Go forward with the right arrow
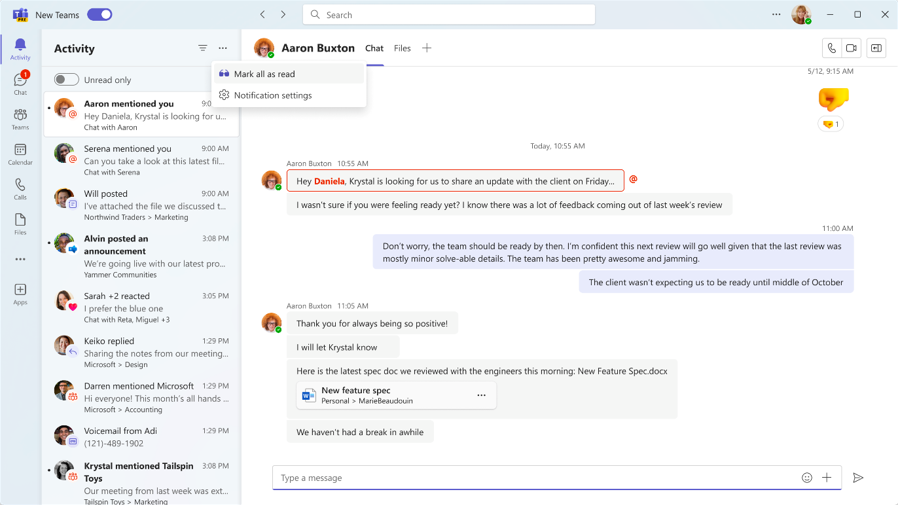Image resolution: width=898 pixels, height=505 pixels. 283,14
